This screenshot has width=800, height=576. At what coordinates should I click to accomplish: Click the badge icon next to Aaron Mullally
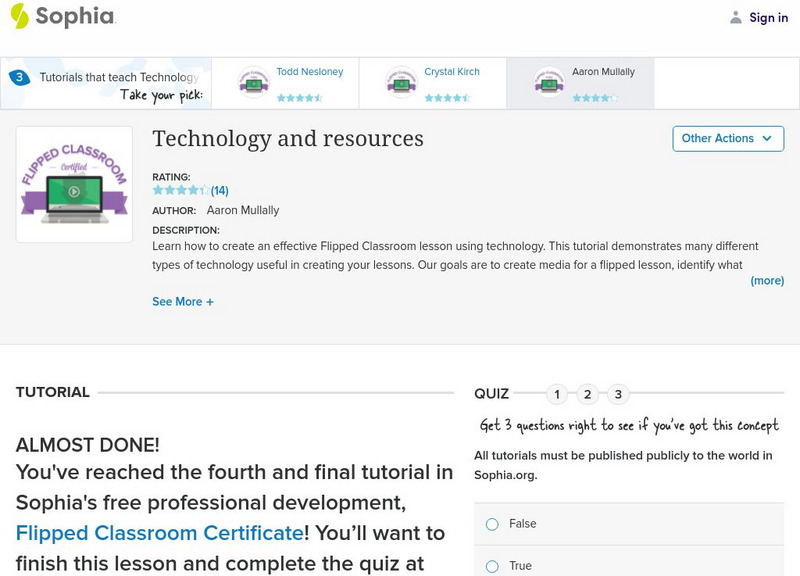pos(548,82)
